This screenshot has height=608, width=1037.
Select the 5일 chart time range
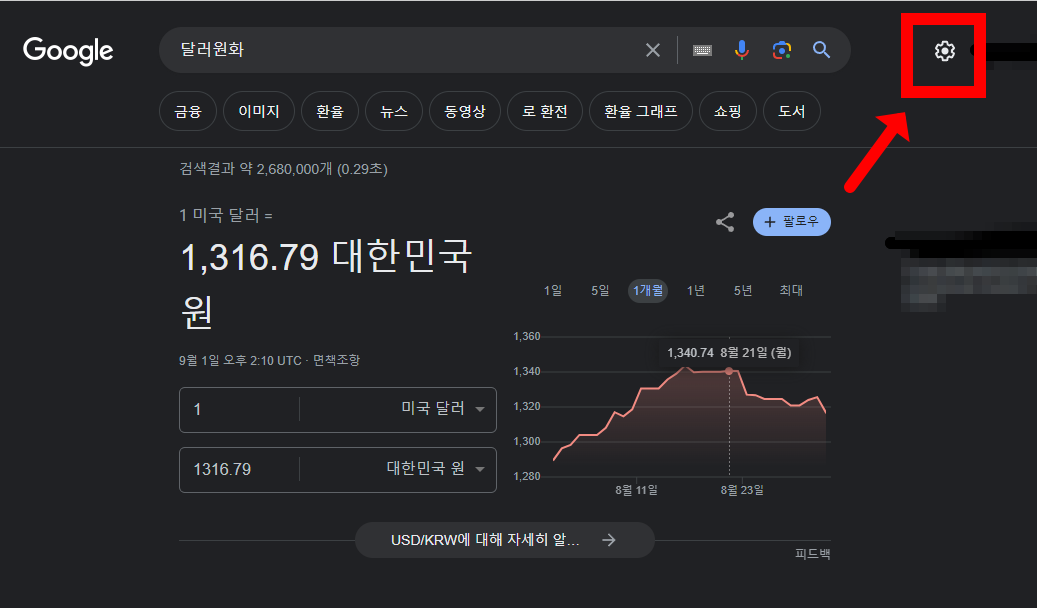tap(599, 290)
